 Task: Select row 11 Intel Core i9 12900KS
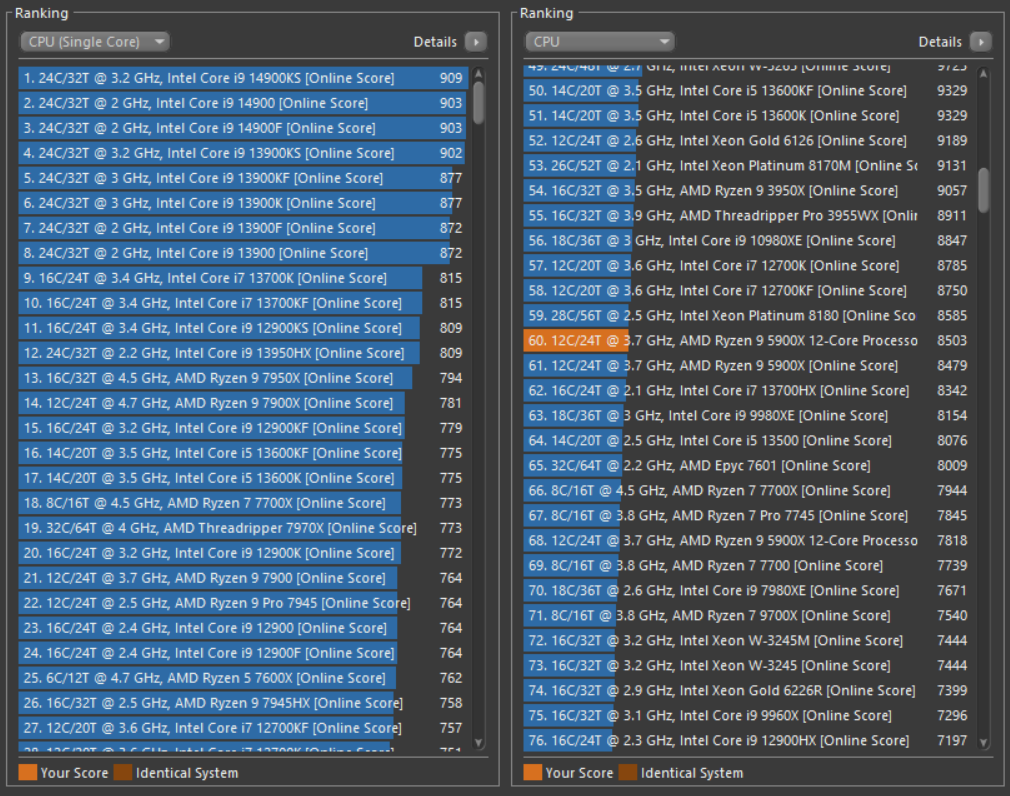click(x=243, y=328)
